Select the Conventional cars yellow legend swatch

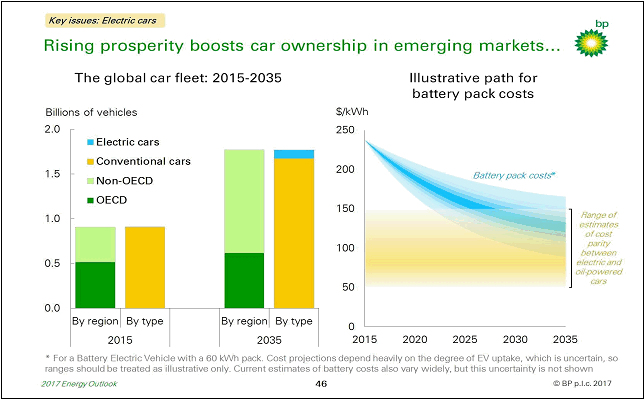(x=90, y=161)
